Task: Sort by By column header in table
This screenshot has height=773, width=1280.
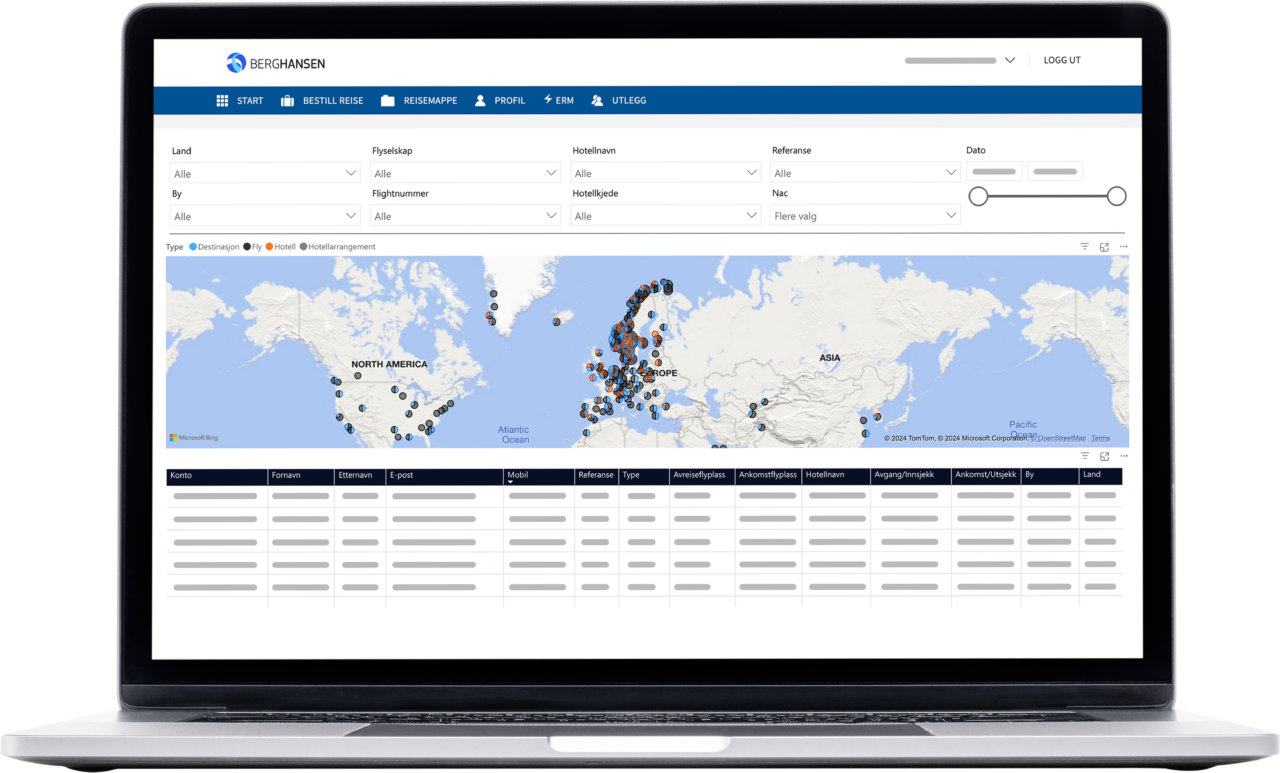Action: tap(1050, 477)
